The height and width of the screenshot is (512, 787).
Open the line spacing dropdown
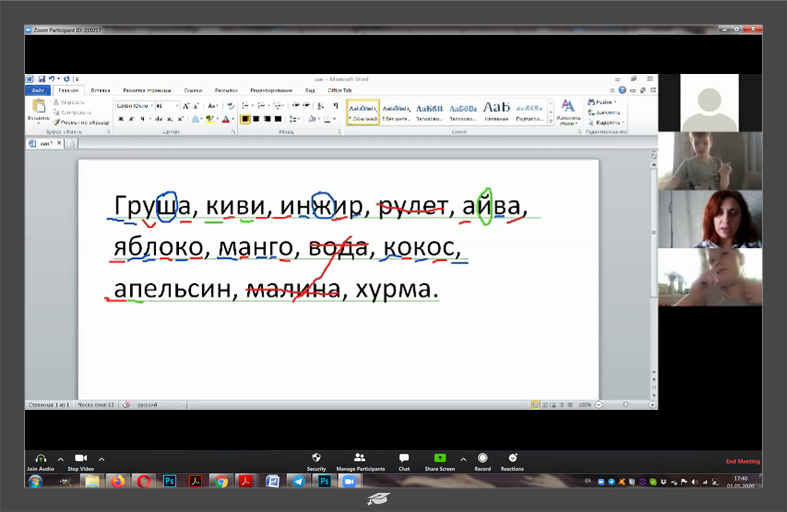(295, 119)
